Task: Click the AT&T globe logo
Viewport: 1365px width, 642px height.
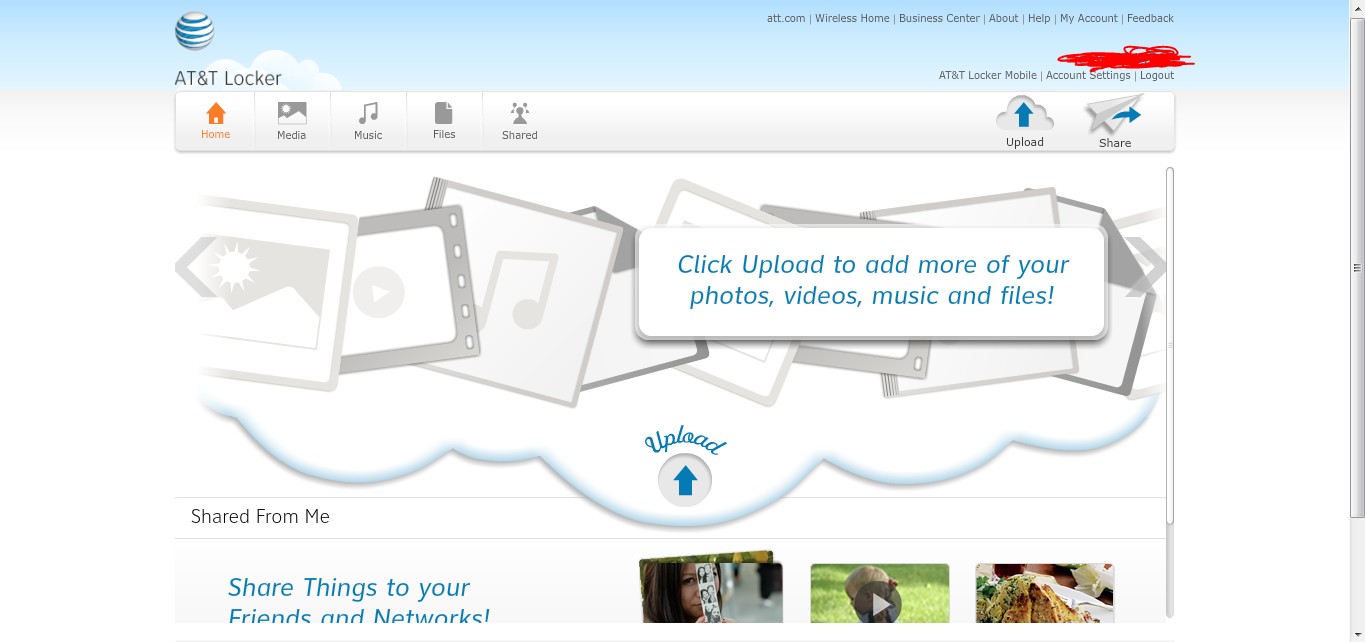Action: (194, 31)
